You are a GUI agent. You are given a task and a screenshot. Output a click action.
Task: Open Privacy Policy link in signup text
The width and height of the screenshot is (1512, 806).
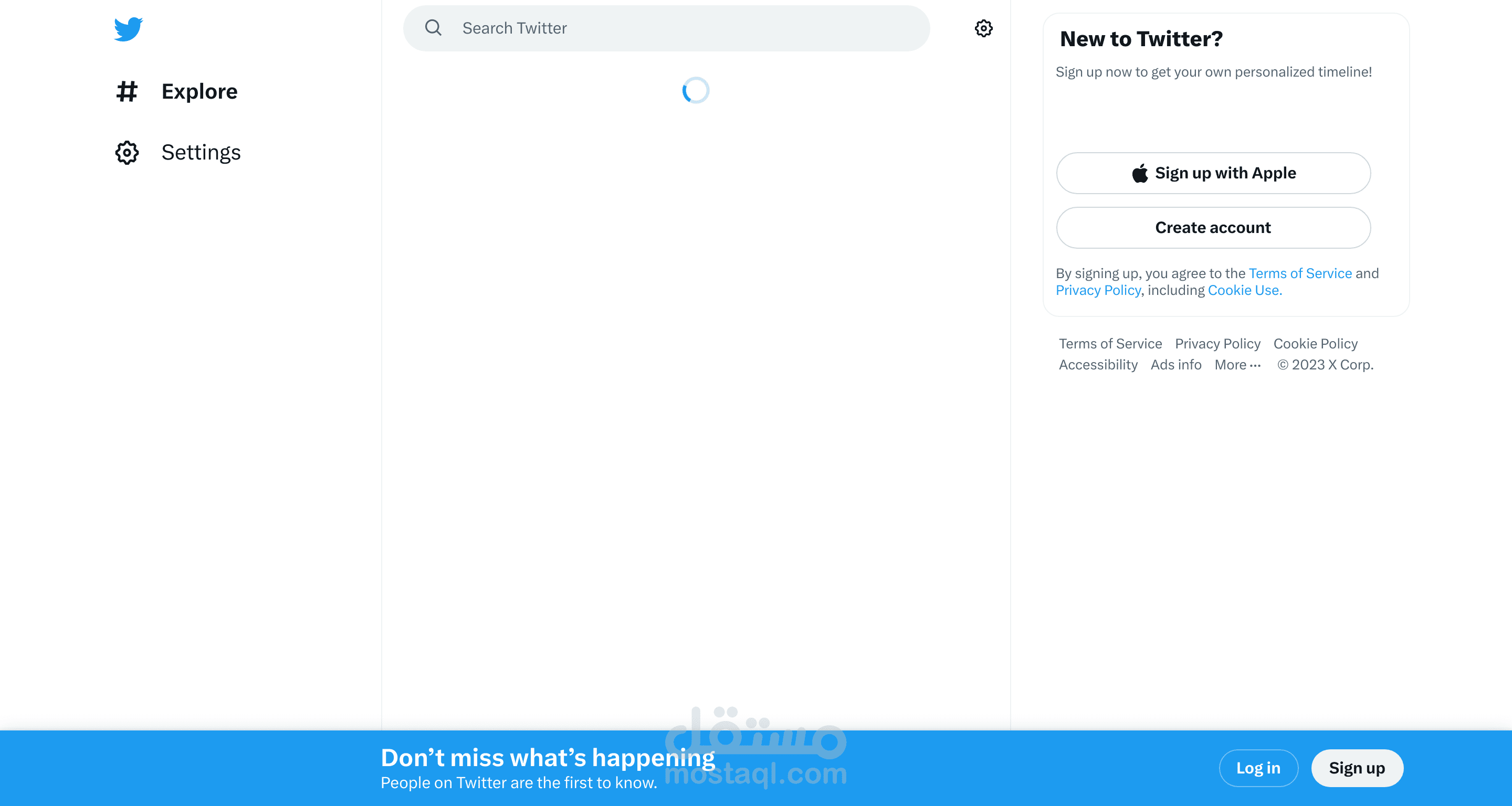pos(1098,290)
